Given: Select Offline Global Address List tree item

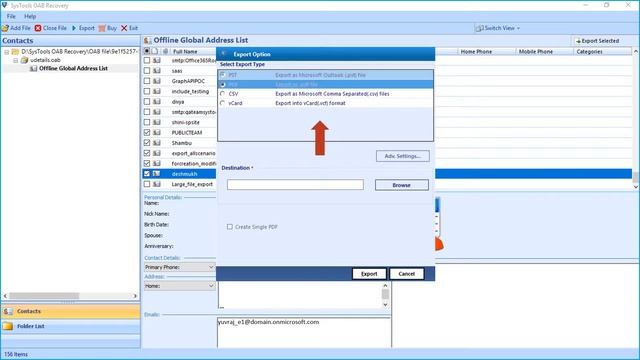Looking at the screenshot, I should pyautogui.click(x=73, y=69).
